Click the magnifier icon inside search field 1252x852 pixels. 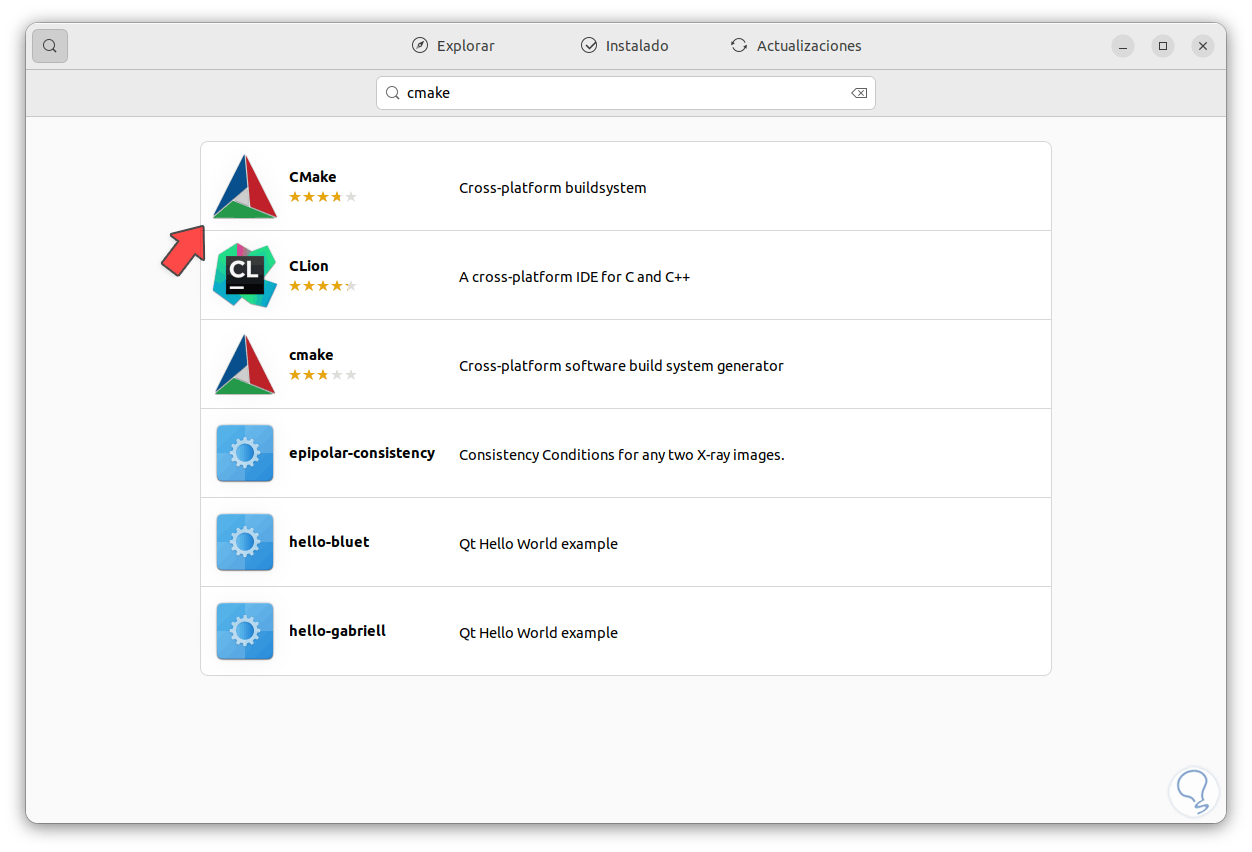coord(393,93)
